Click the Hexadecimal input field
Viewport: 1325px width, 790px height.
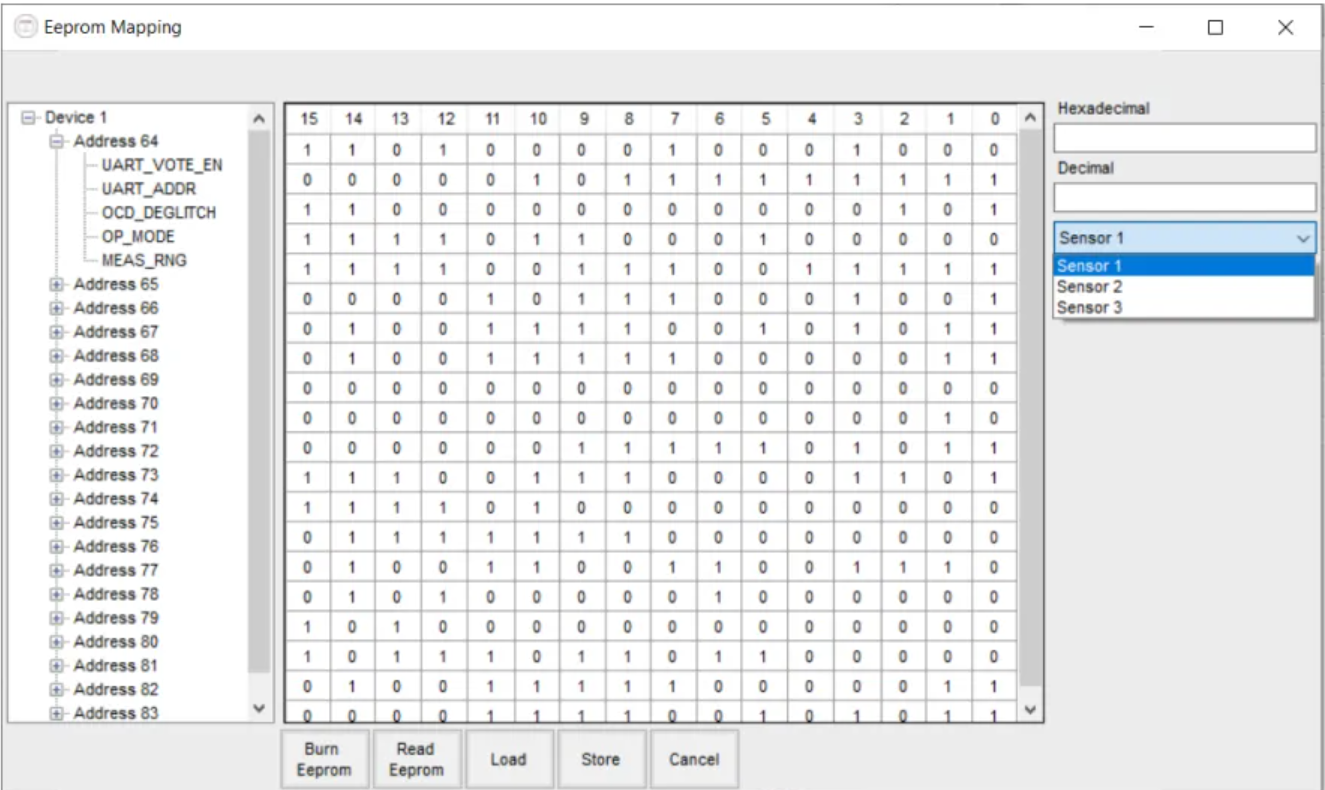(1184, 138)
